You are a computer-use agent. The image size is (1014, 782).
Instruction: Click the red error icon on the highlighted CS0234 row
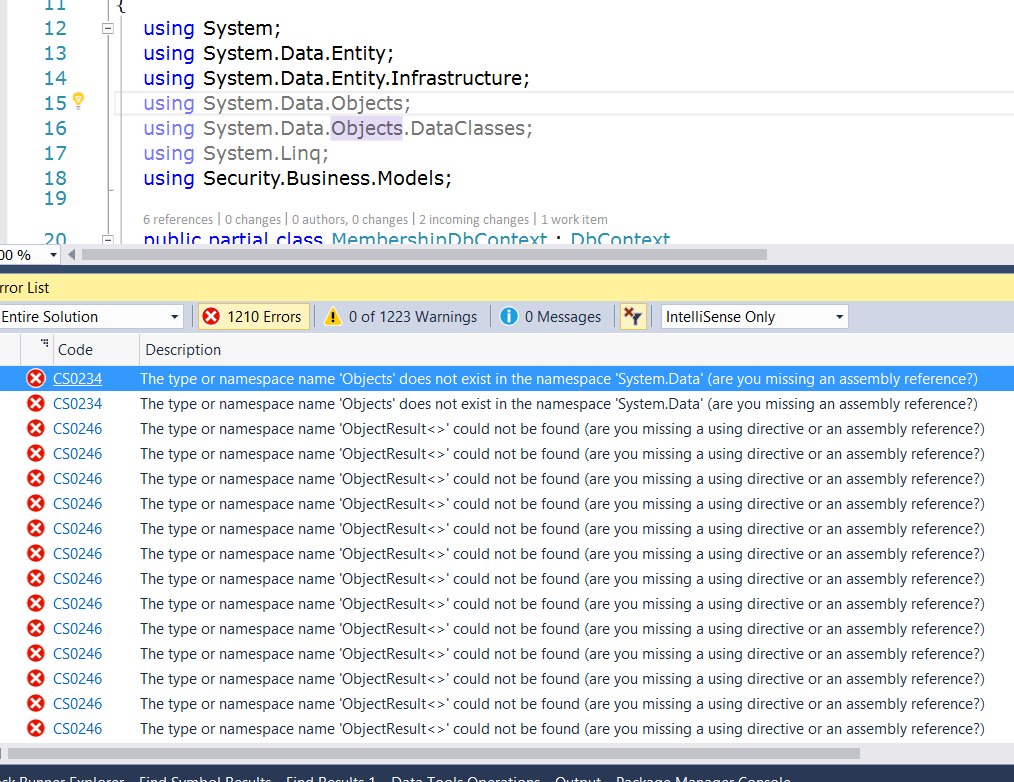tap(36, 378)
